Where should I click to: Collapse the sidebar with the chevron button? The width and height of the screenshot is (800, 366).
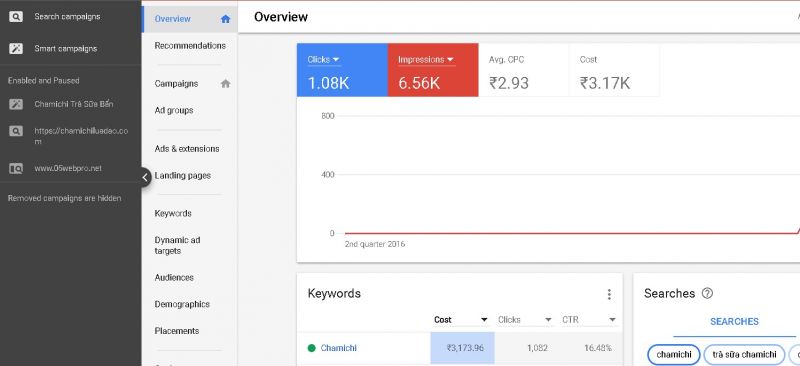point(144,178)
